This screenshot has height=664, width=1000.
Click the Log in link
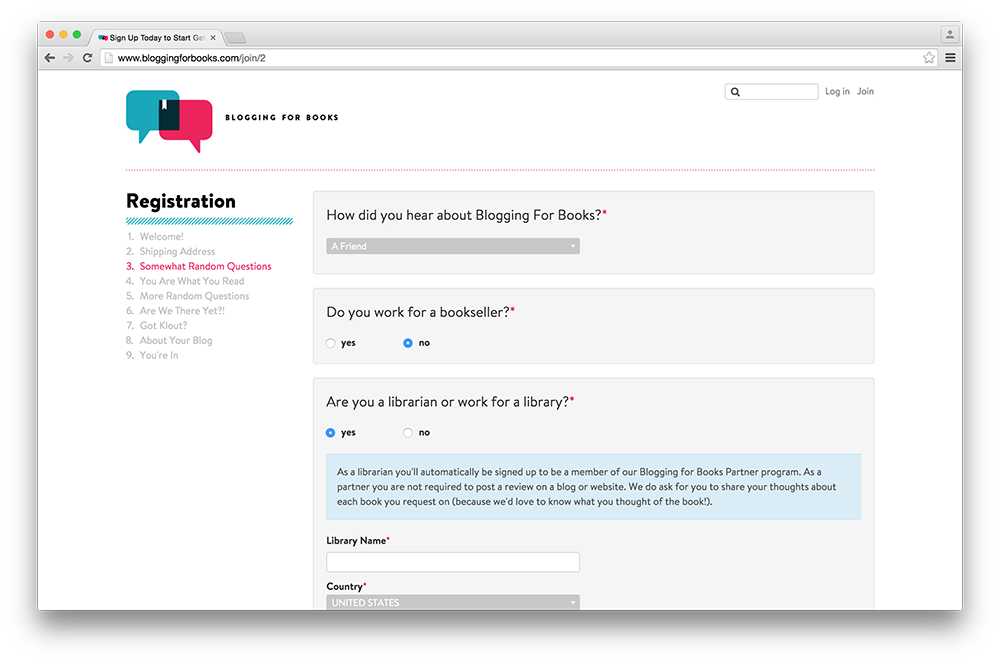tap(837, 92)
